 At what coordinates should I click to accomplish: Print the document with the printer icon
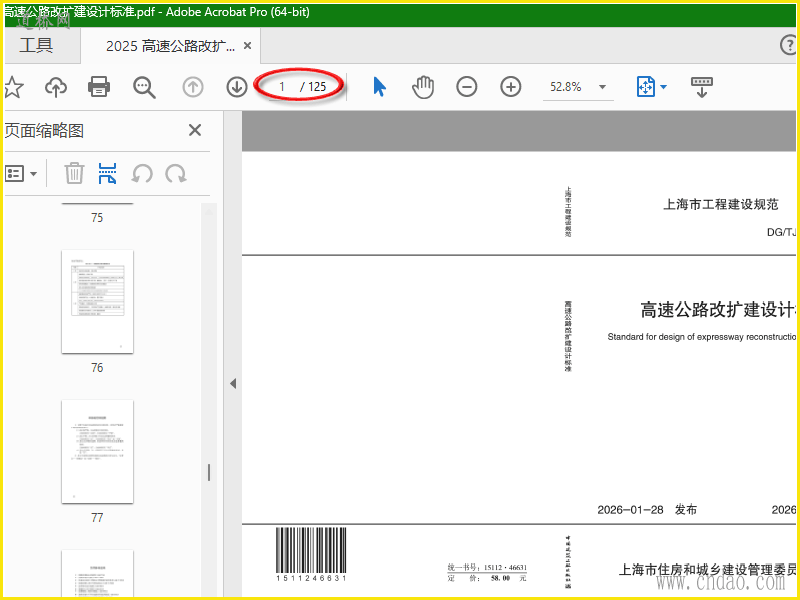click(x=98, y=87)
